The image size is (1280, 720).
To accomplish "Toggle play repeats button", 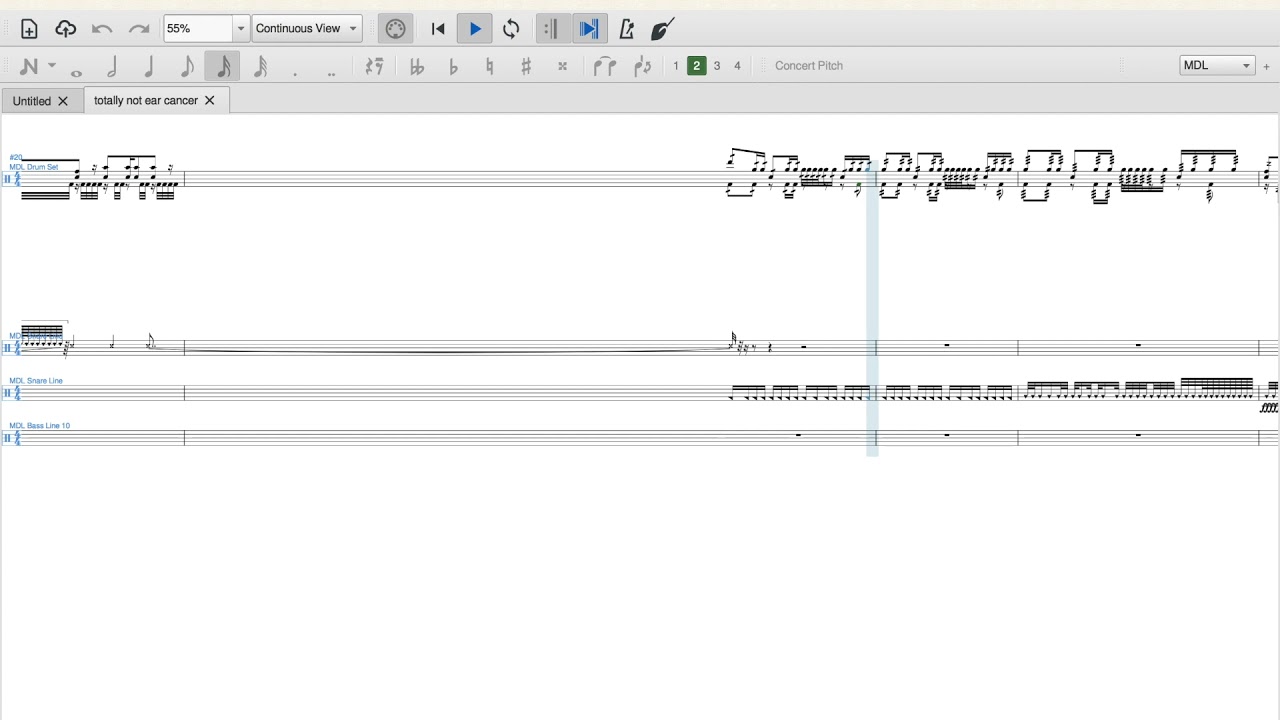I will point(550,29).
